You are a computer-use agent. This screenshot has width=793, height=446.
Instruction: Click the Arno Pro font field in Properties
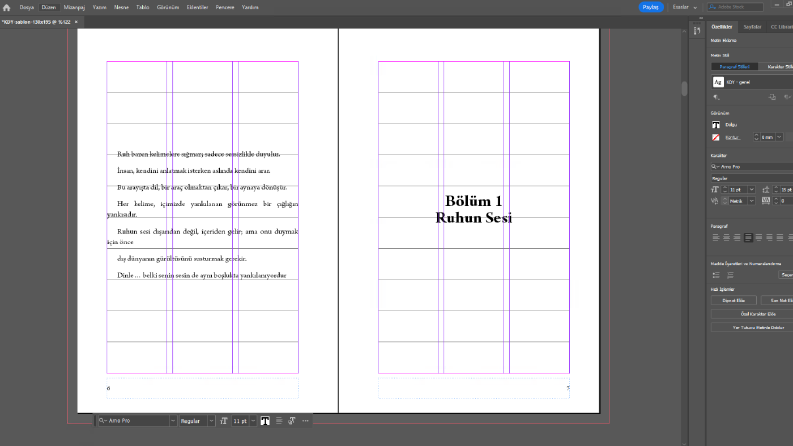click(752, 166)
